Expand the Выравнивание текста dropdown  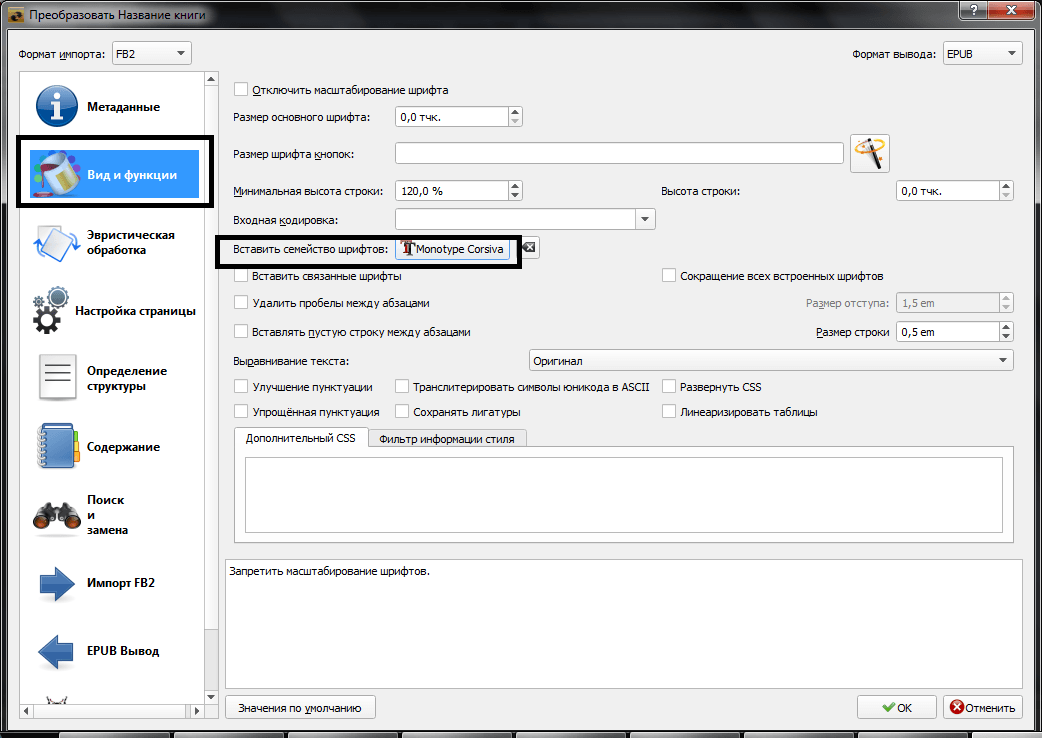(x=1004, y=360)
